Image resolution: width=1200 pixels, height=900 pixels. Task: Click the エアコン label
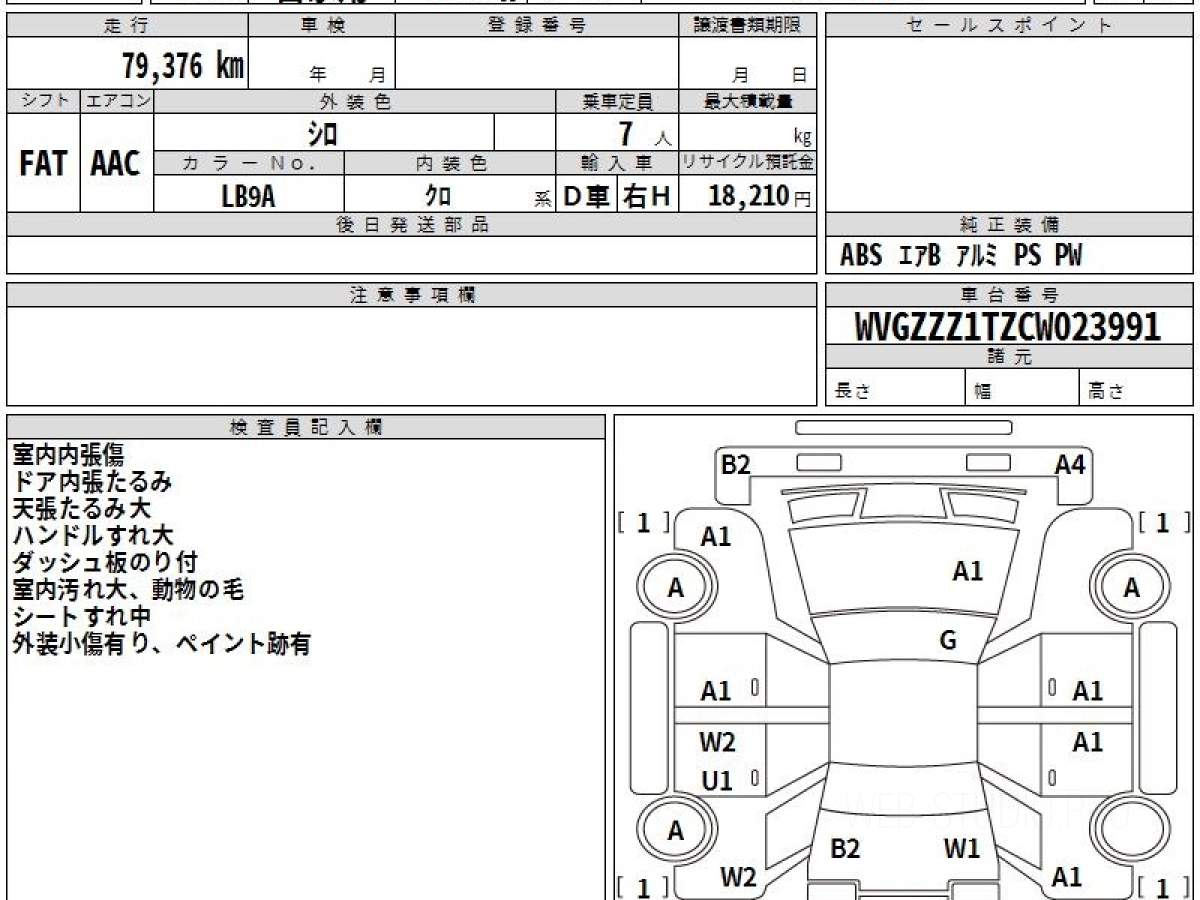(116, 101)
